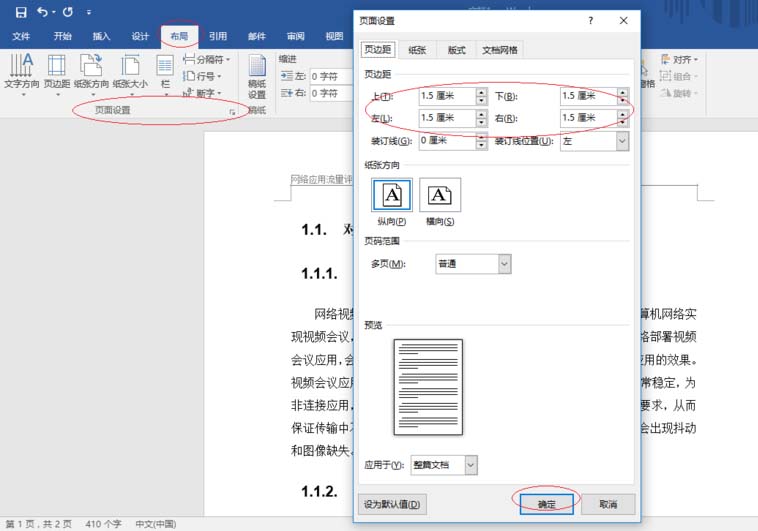Open the 纸张大小 paper size tool

pyautogui.click(x=131, y=74)
